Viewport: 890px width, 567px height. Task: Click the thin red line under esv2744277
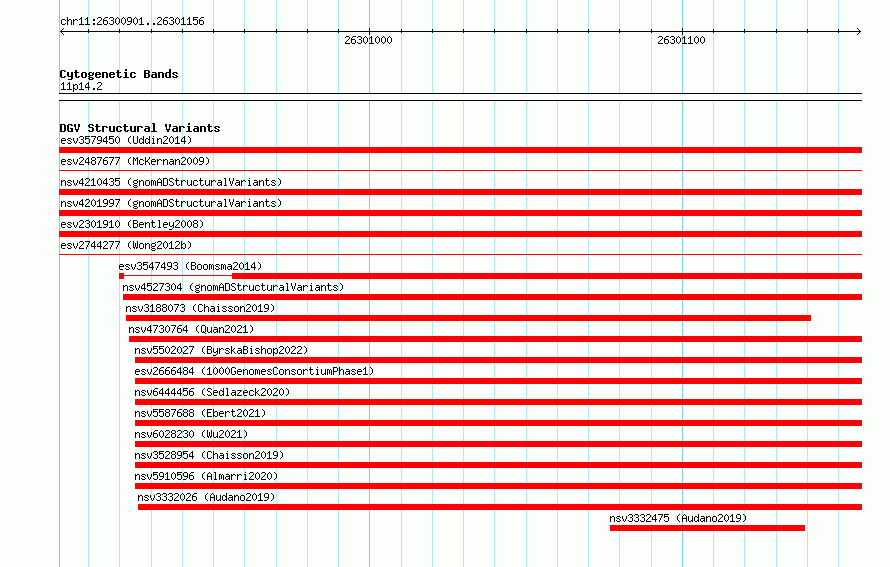461,254
